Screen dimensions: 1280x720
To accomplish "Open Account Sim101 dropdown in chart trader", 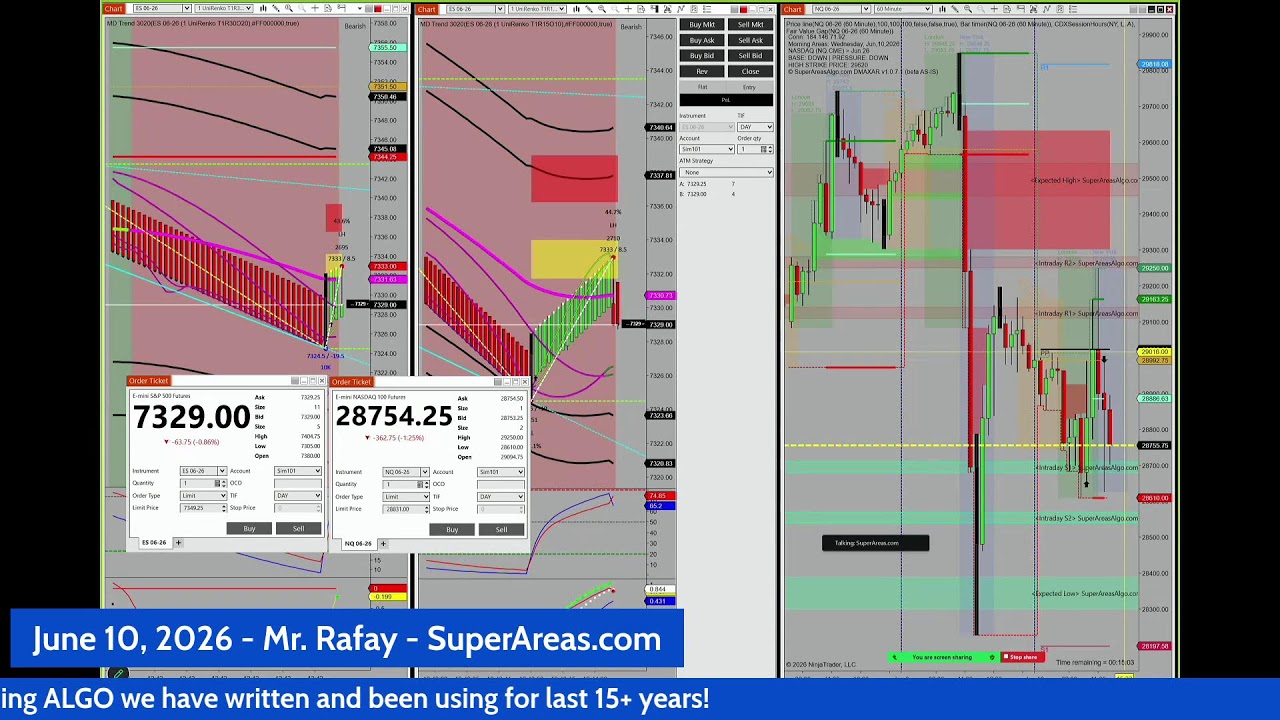I will click(707, 149).
